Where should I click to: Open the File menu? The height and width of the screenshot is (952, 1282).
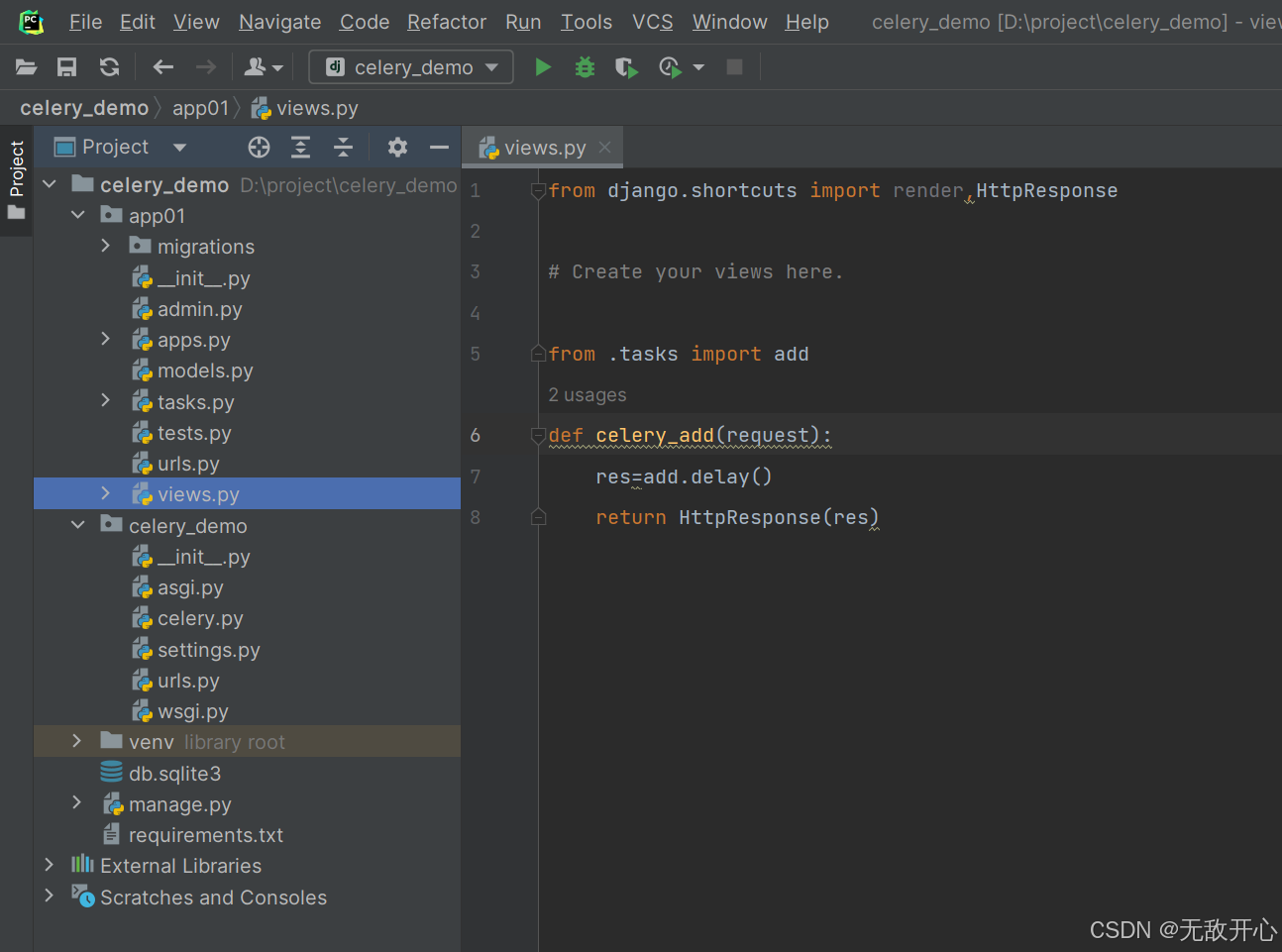point(85,22)
